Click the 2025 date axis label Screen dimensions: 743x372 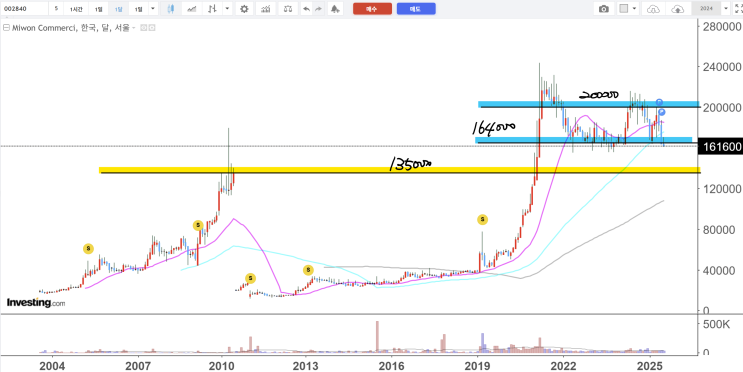650,366
